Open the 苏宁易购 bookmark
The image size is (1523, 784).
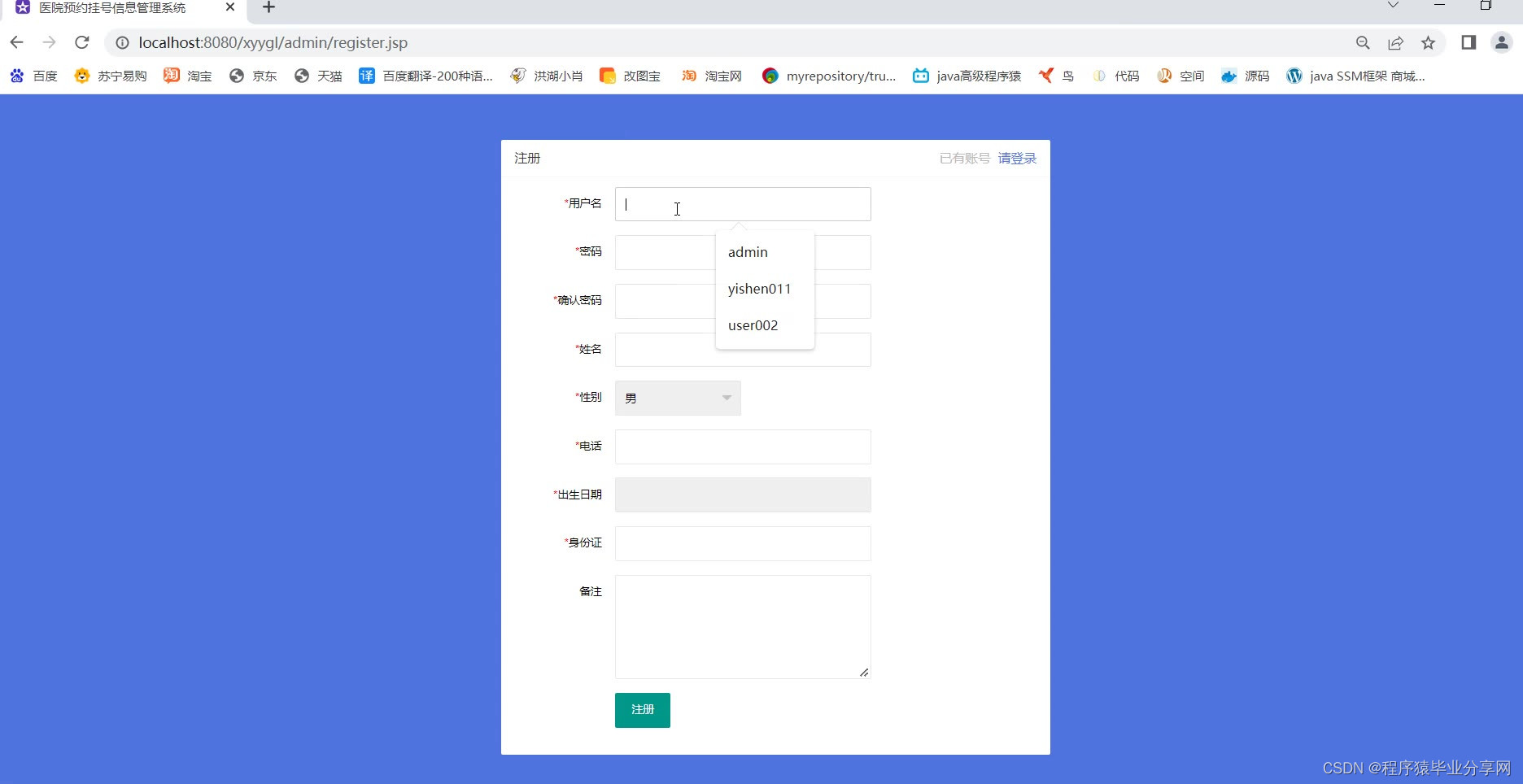pyautogui.click(x=110, y=76)
